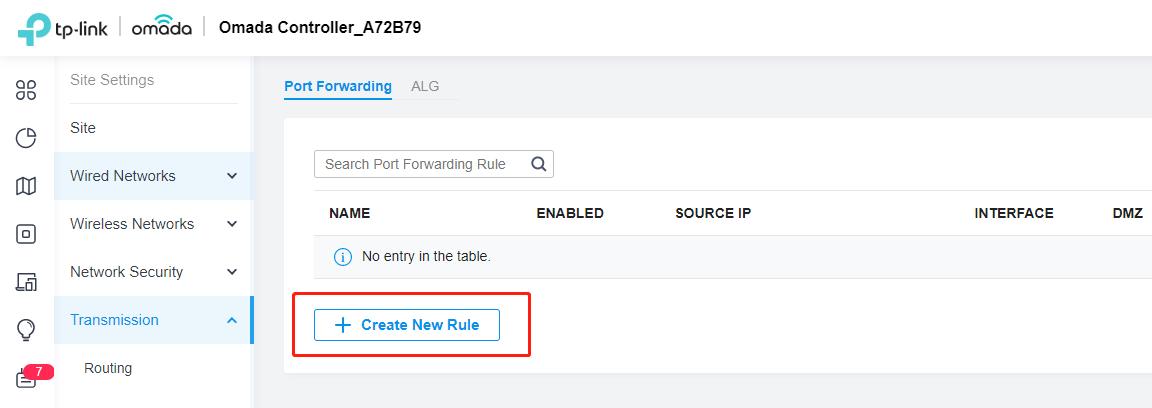Switch to the ALG tab
The image size is (1152, 408).
425,86
